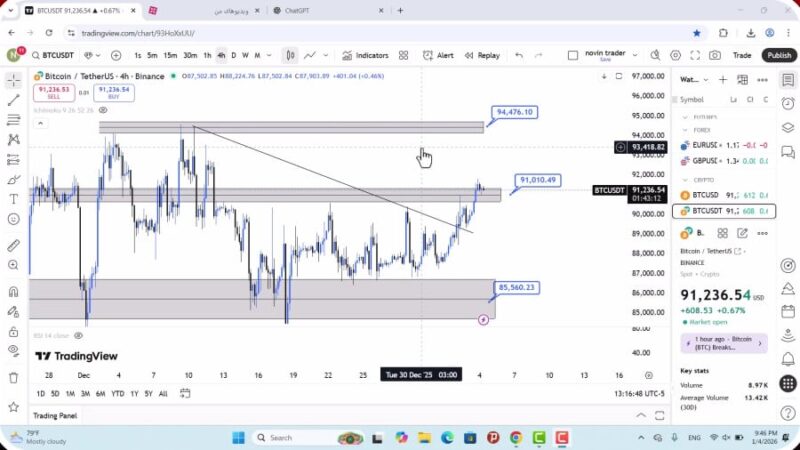
Task: Switch to the 15m timeframe
Action: (170, 55)
